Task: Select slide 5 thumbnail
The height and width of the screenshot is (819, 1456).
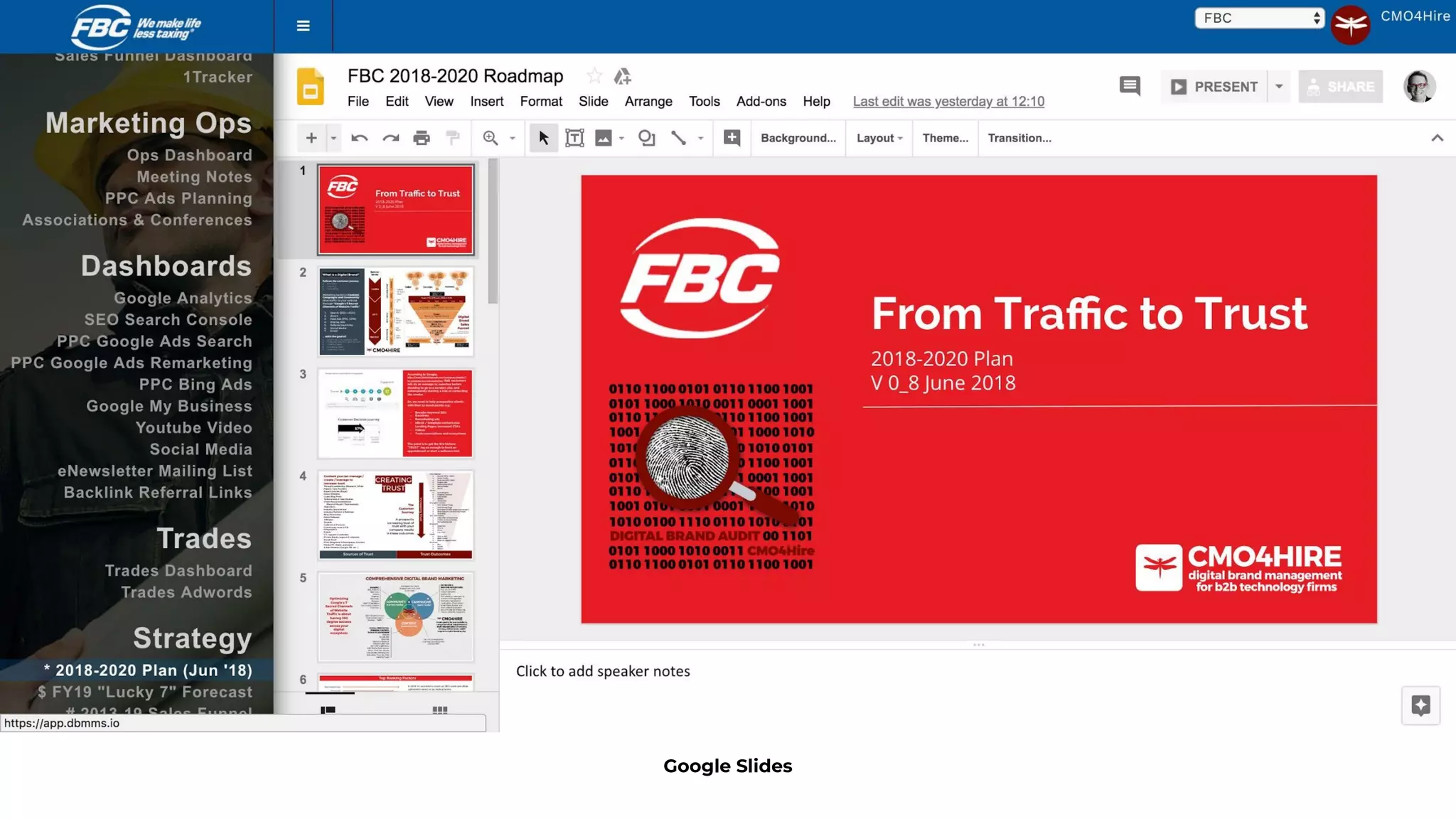Action: tap(395, 616)
